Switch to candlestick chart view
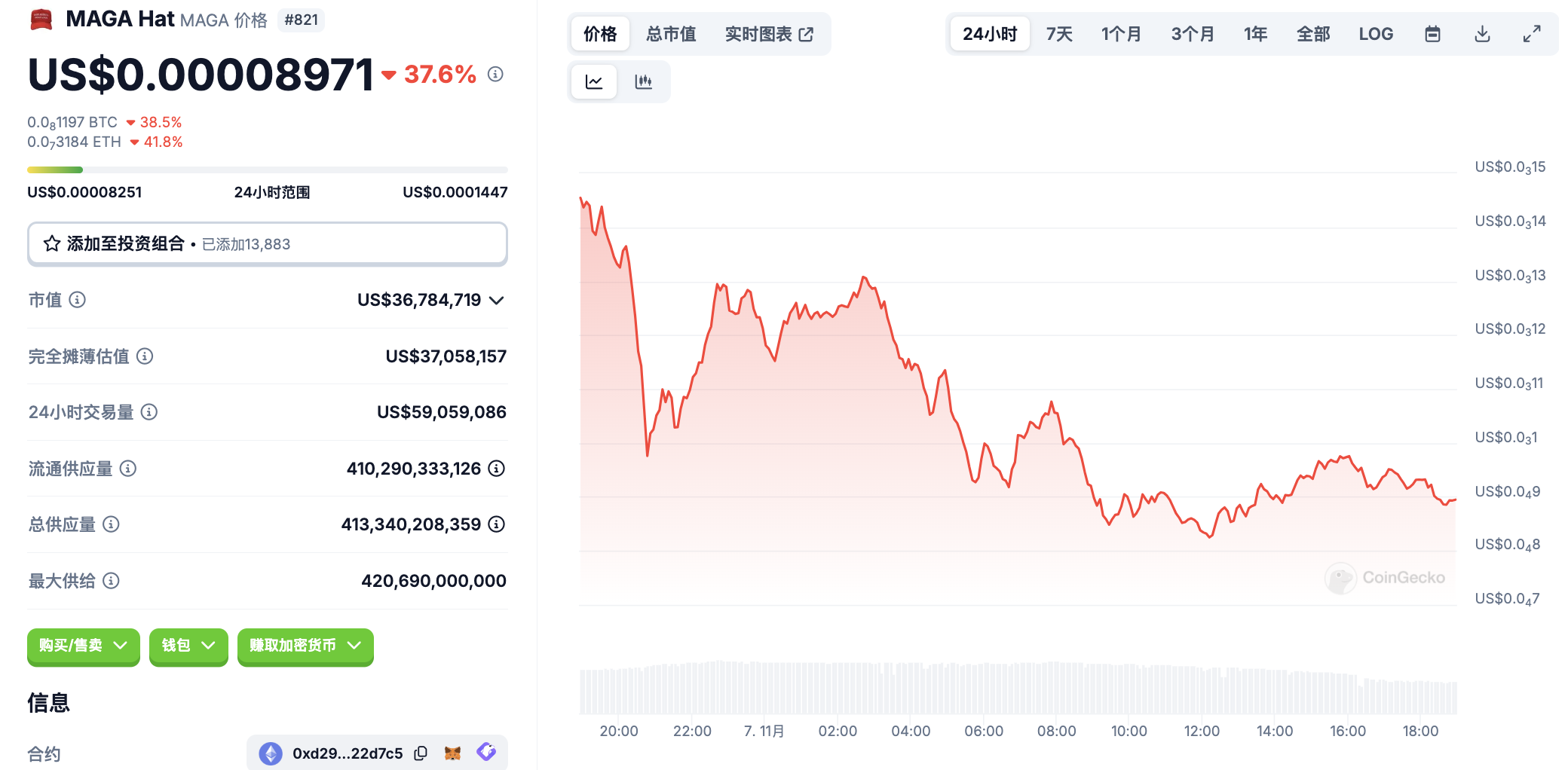This screenshot has width=1568, height=770. pos(643,81)
